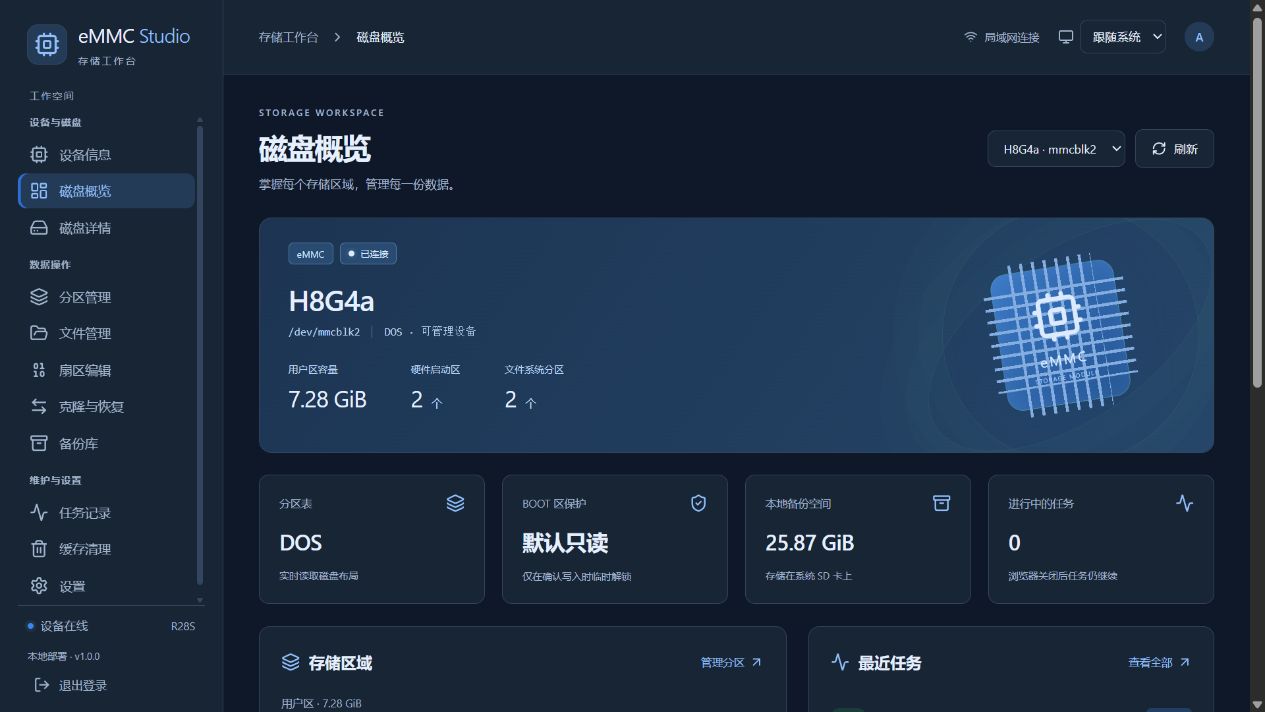Open 扇区编辑 sidebar item
This screenshot has height=712, width=1265.
[107, 370]
